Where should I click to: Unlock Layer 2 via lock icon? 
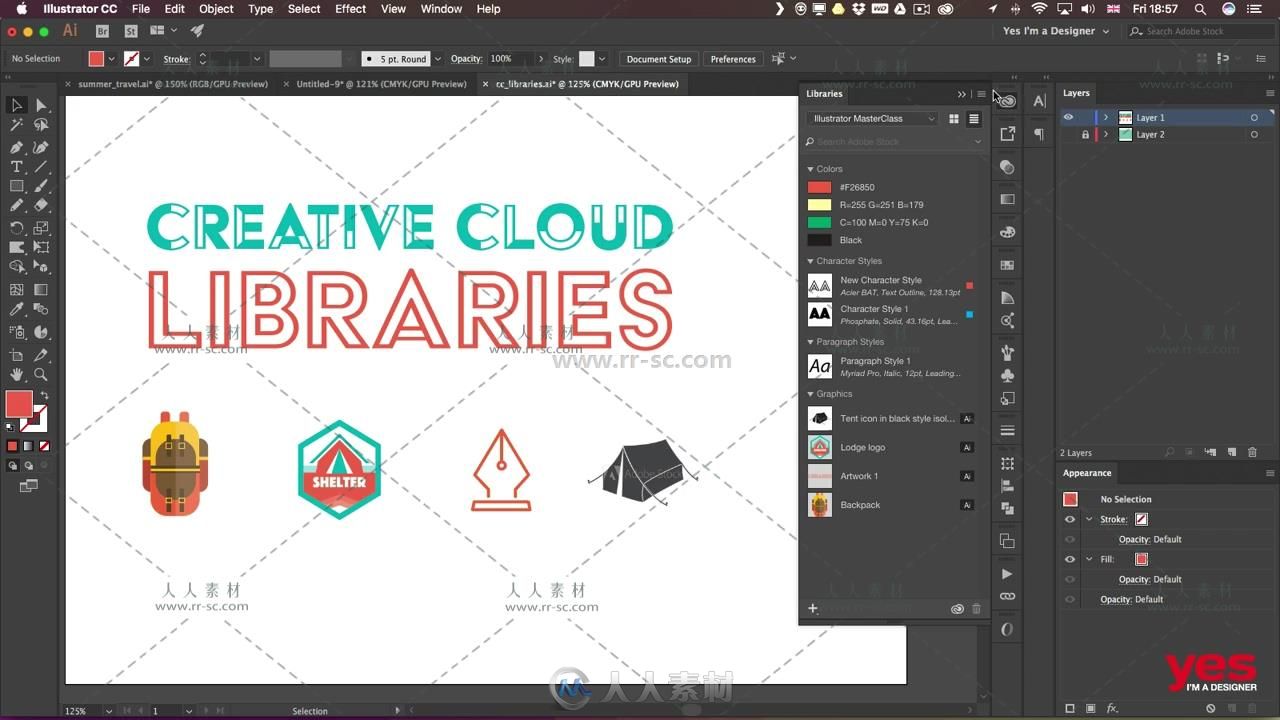[1085, 135]
